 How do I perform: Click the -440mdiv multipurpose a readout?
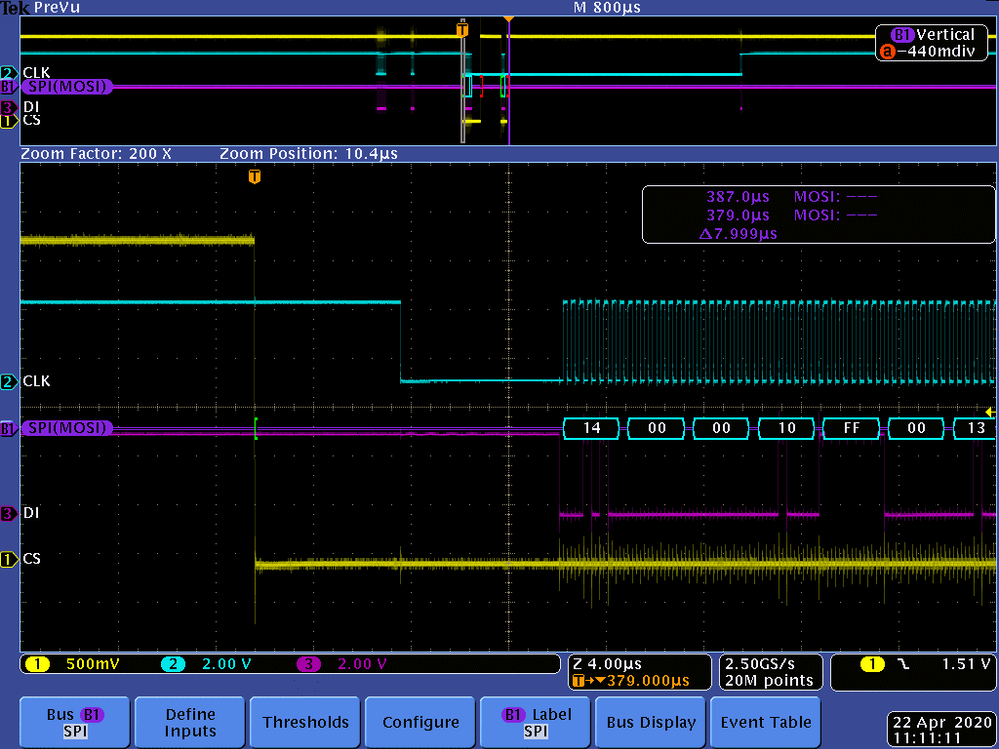[928, 51]
